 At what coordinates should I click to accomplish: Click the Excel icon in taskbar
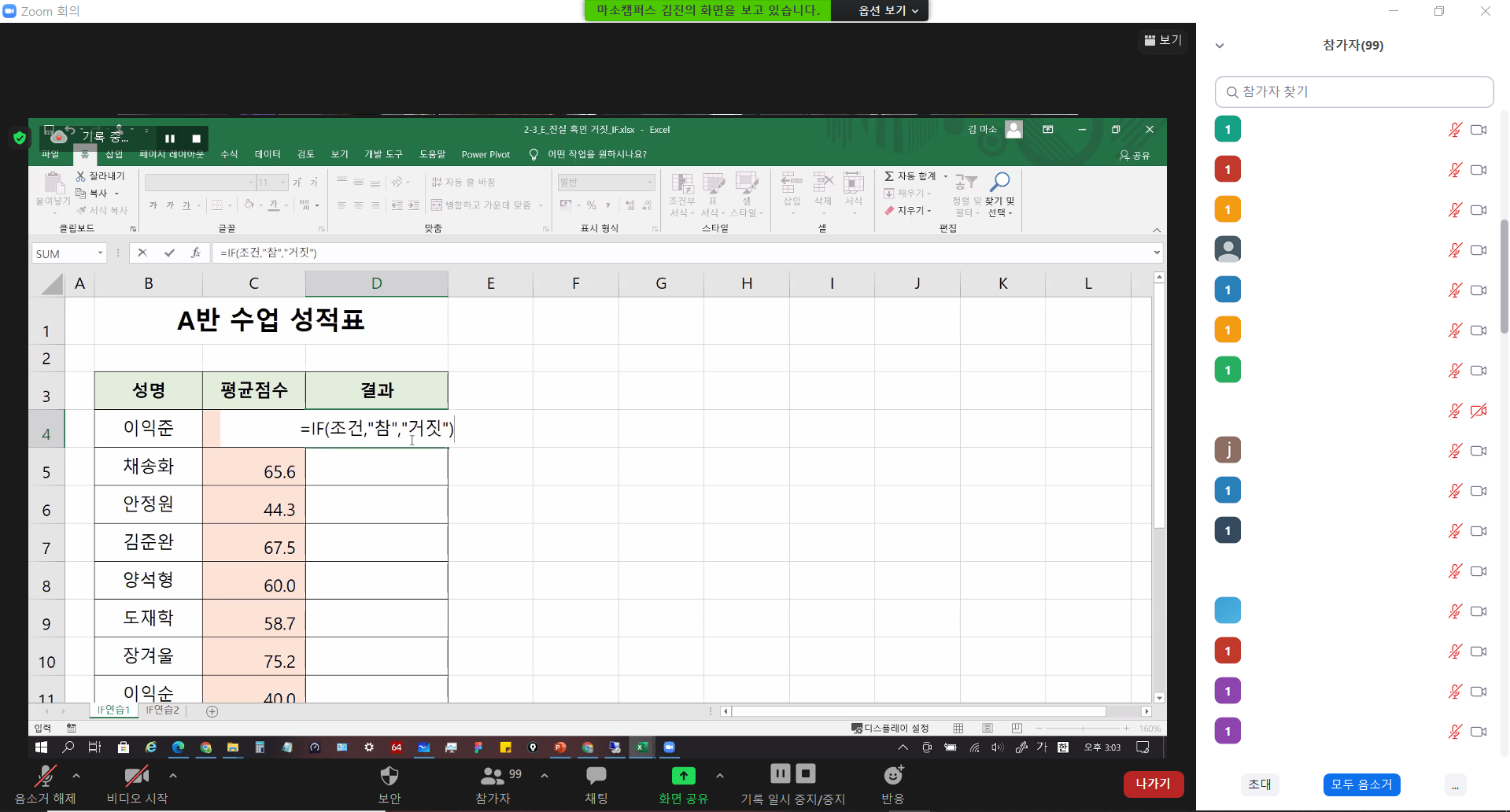pyautogui.click(x=642, y=747)
